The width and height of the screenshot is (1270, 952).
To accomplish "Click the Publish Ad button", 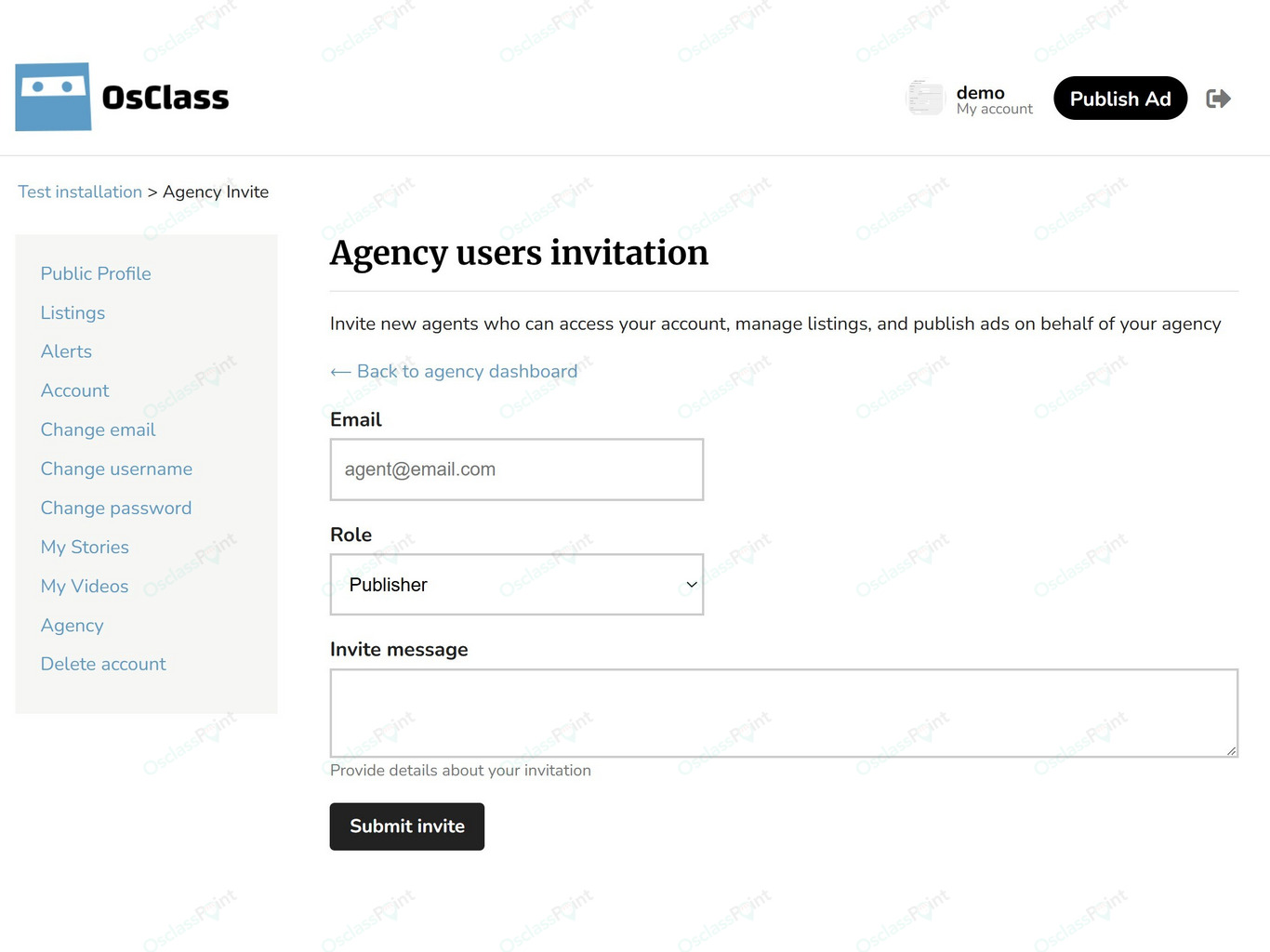I will 1120,99.
